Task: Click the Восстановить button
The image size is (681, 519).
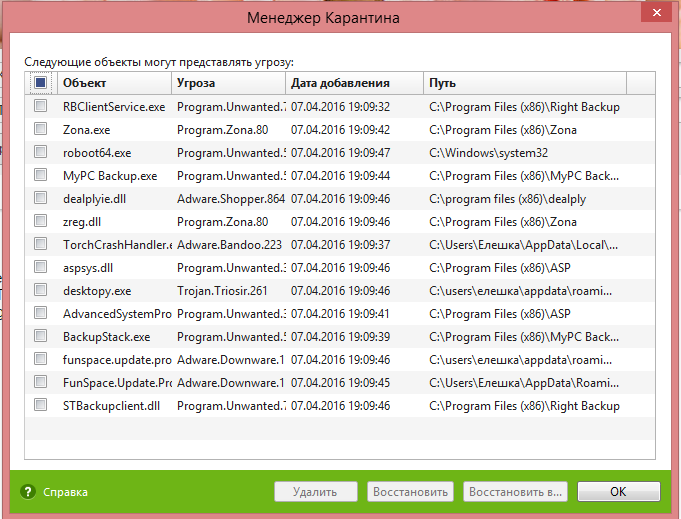Action: coord(410,492)
